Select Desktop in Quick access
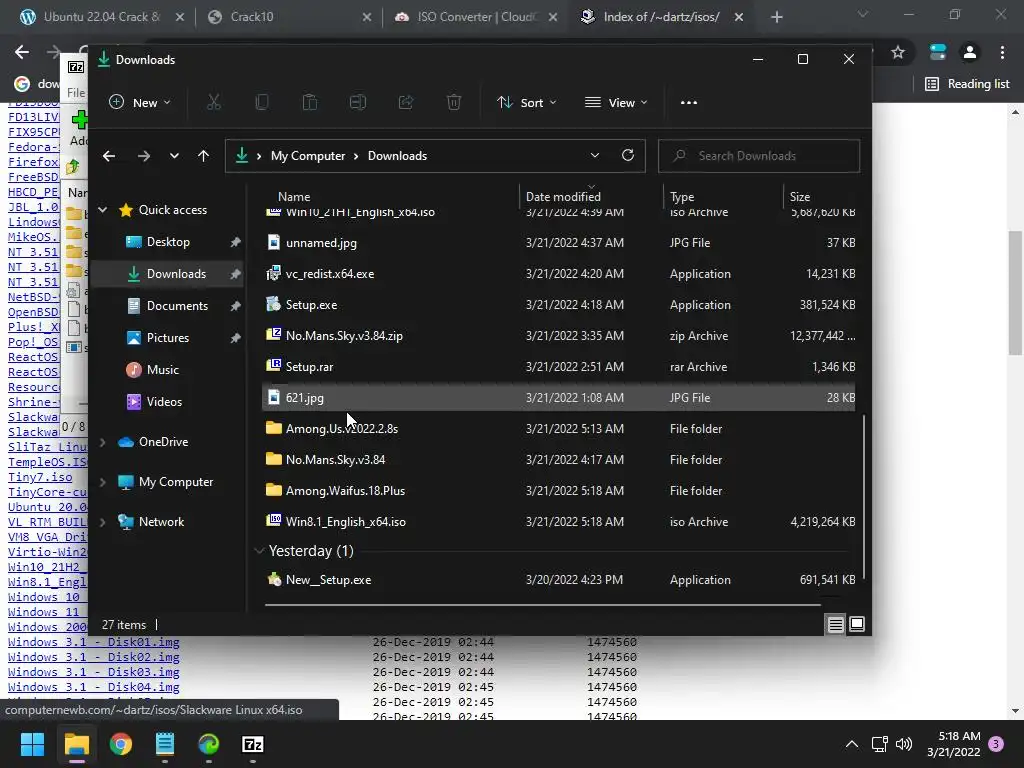1024x768 pixels. (x=168, y=242)
